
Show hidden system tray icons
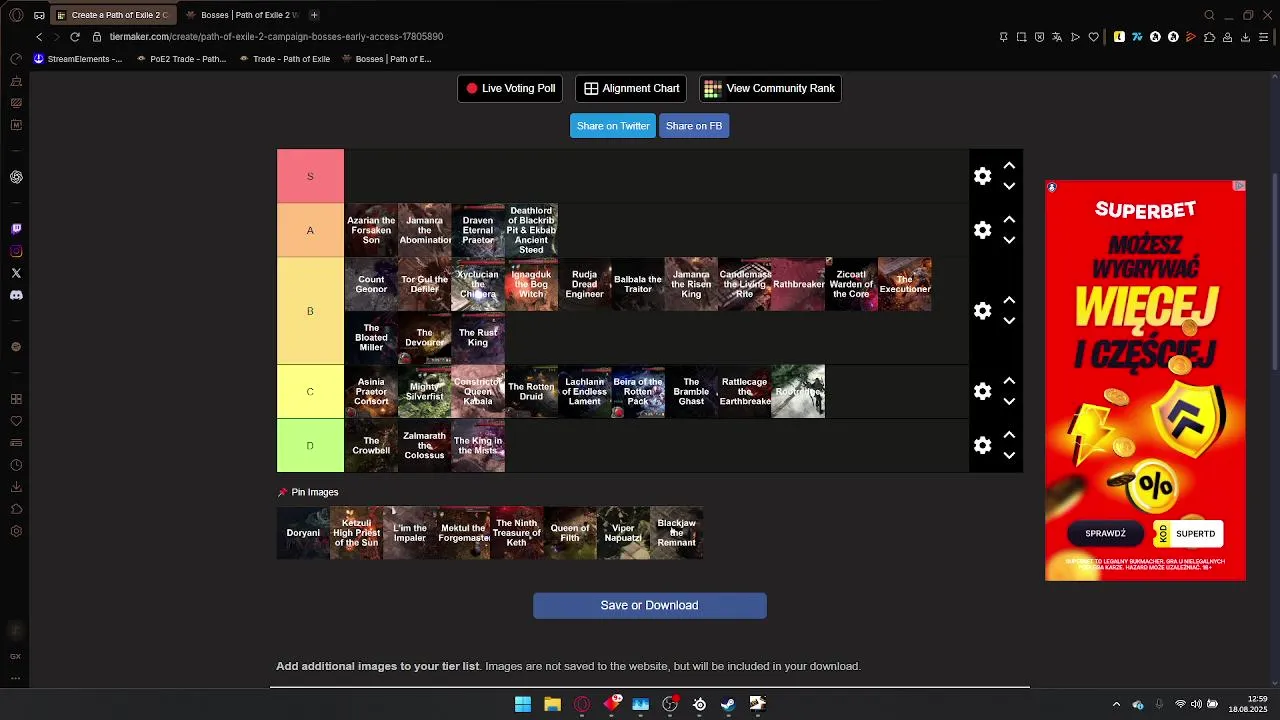tap(1116, 704)
